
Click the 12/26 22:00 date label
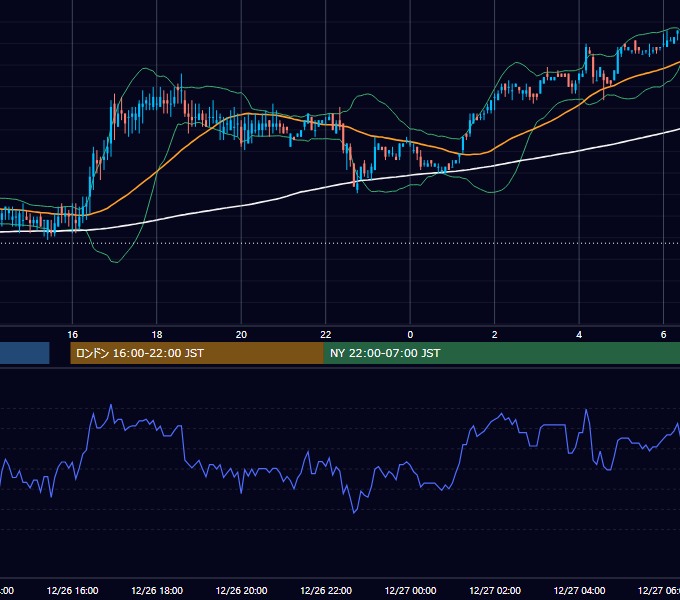click(326, 590)
